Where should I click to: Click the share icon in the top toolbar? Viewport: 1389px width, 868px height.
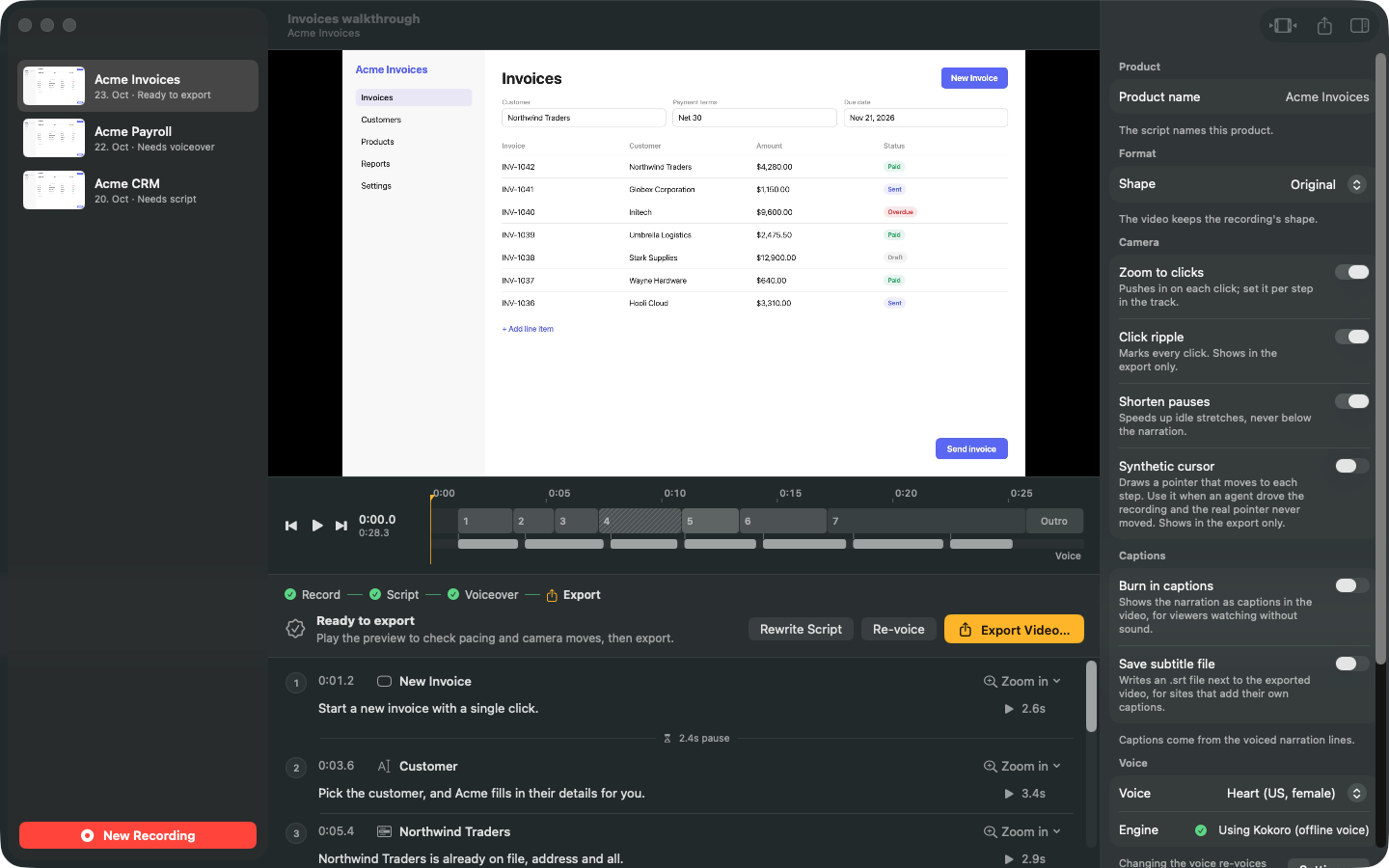coord(1324,26)
